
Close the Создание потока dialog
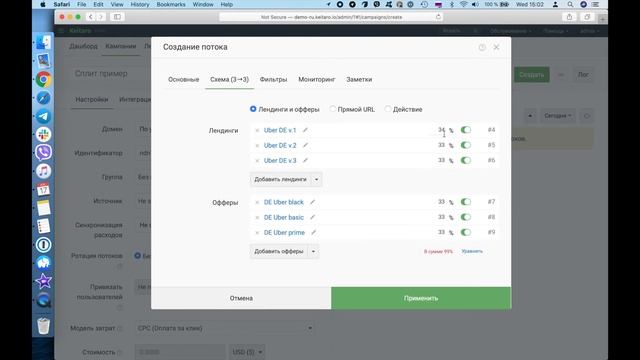click(496, 47)
